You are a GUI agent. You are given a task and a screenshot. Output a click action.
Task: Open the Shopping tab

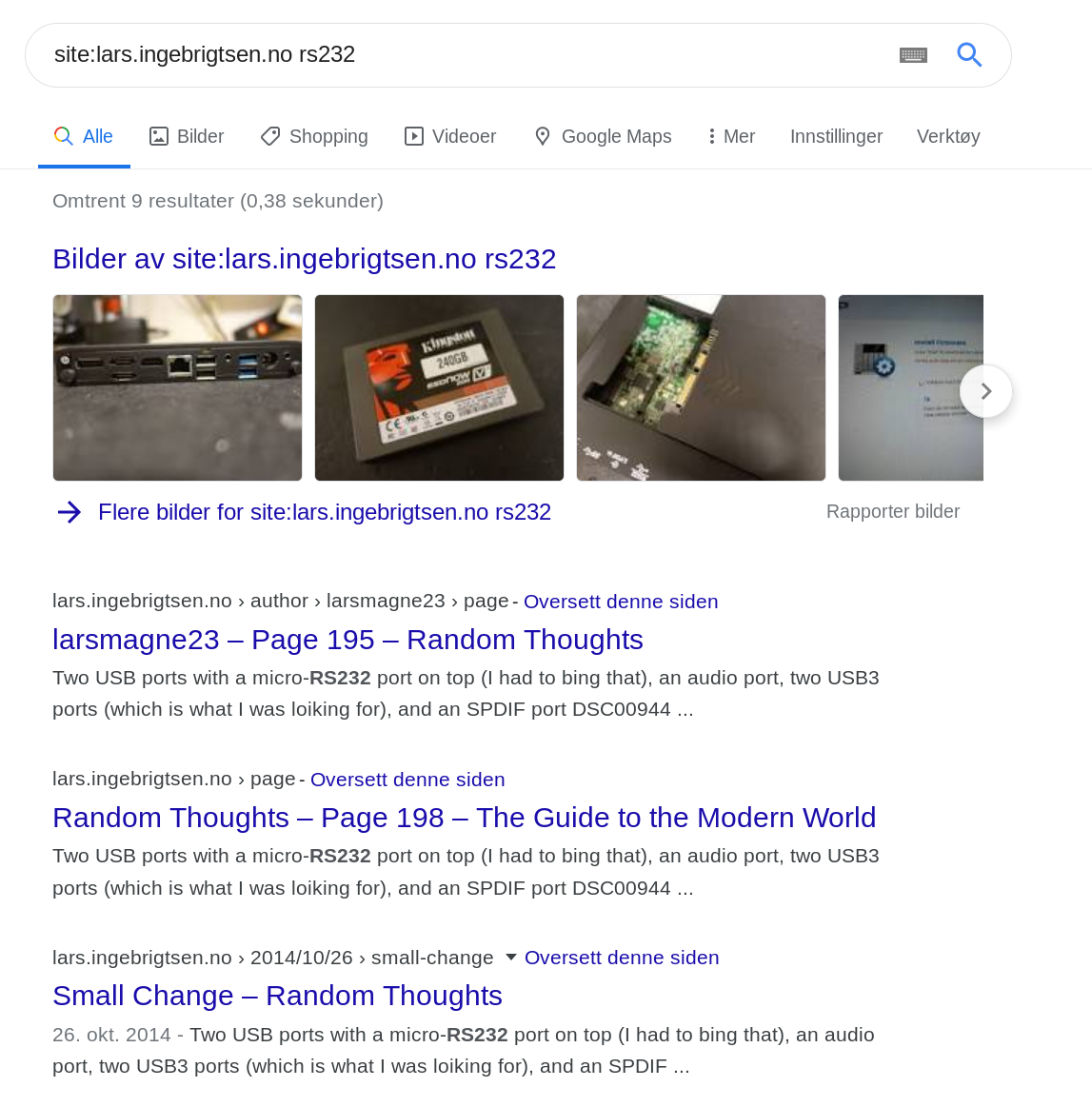[314, 136]
